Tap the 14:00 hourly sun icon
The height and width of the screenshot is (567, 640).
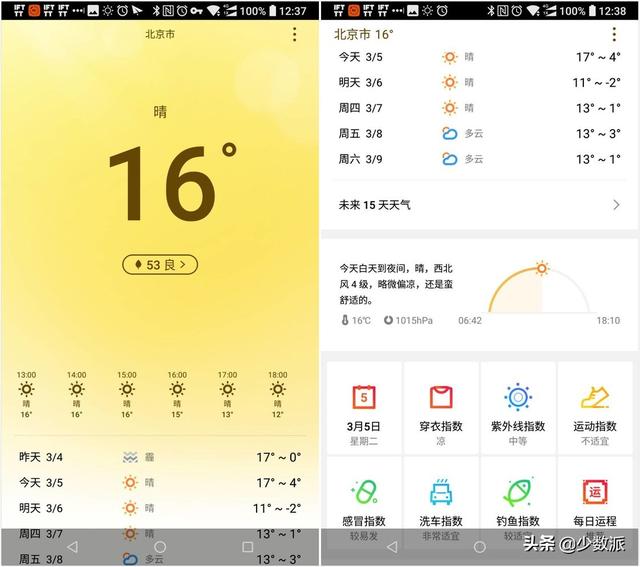pos(77,389)
